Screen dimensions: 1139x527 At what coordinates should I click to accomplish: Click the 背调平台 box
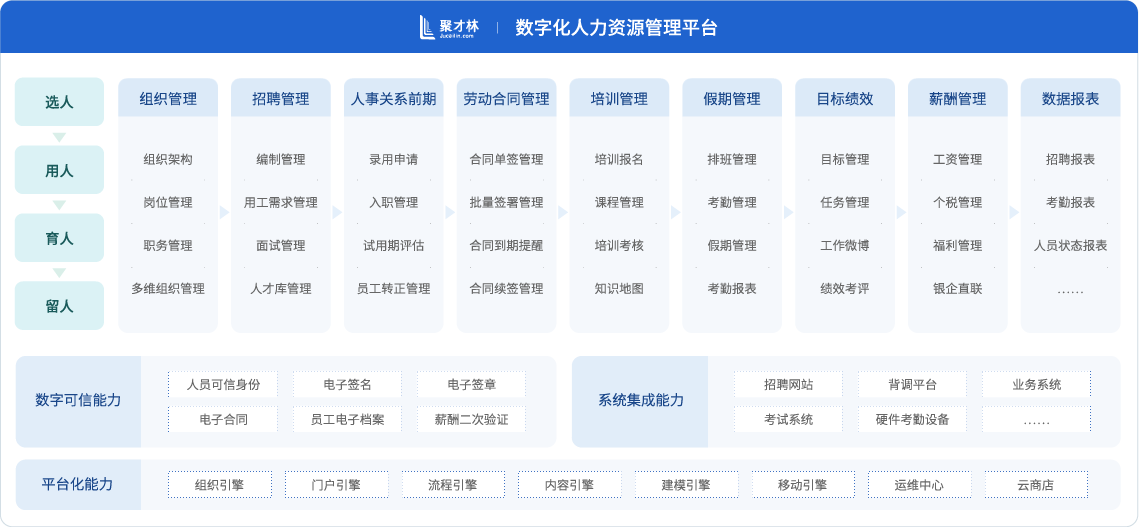pyautogui.click(x=912, y=385)
